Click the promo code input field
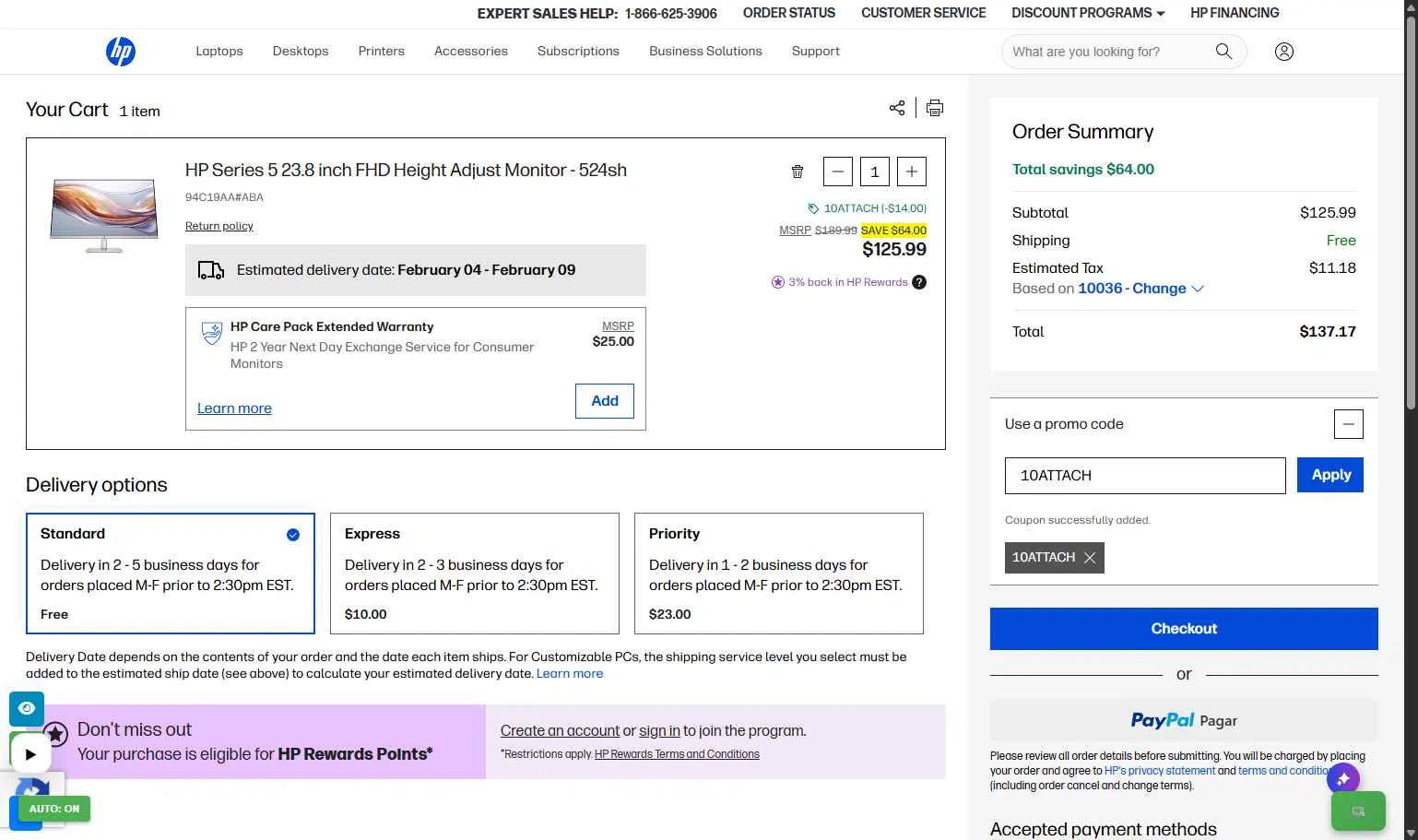The image size is (1418, 840). (1145, 476)
